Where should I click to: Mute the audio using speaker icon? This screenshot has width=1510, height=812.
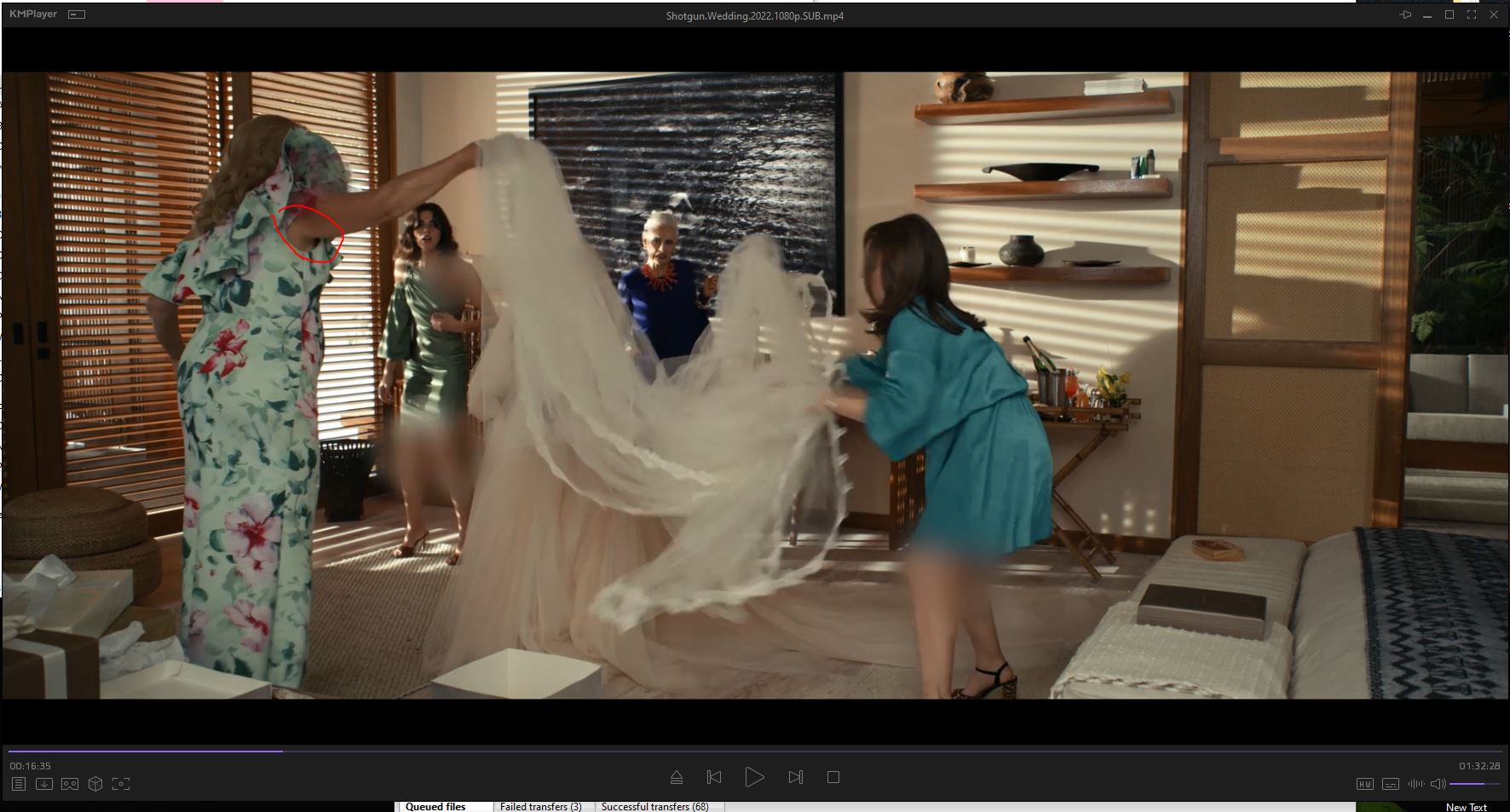[1438, 784]
